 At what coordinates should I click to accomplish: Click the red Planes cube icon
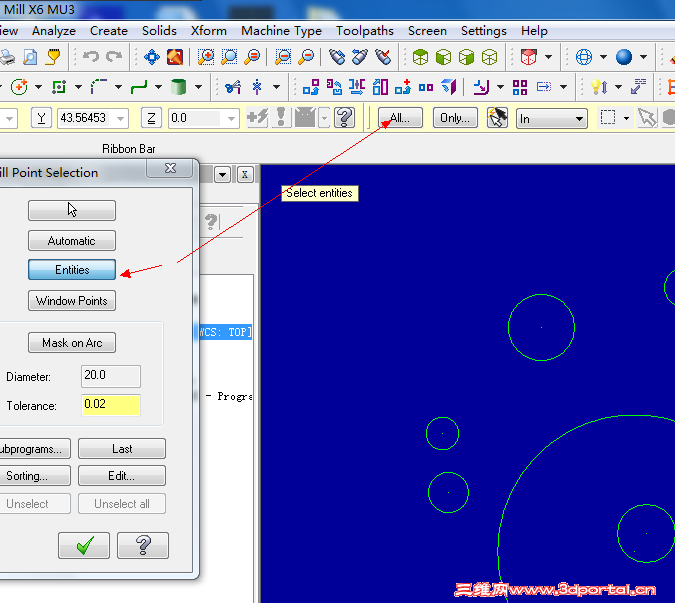(x=528, y=57)
